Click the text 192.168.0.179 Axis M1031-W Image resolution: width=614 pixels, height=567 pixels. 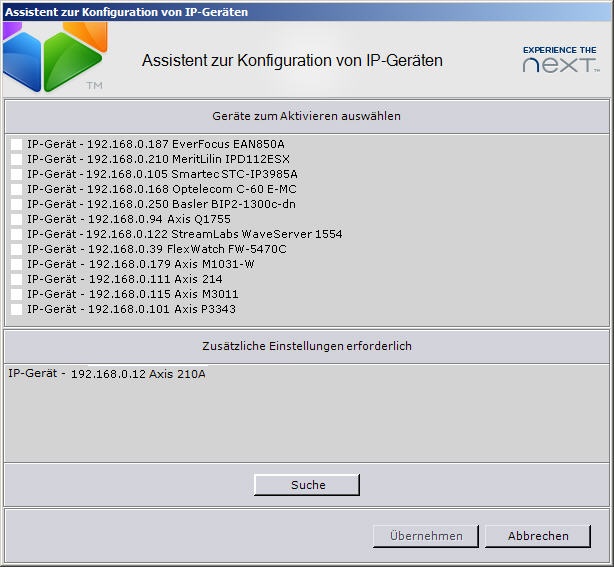click(x=172, y=264)
